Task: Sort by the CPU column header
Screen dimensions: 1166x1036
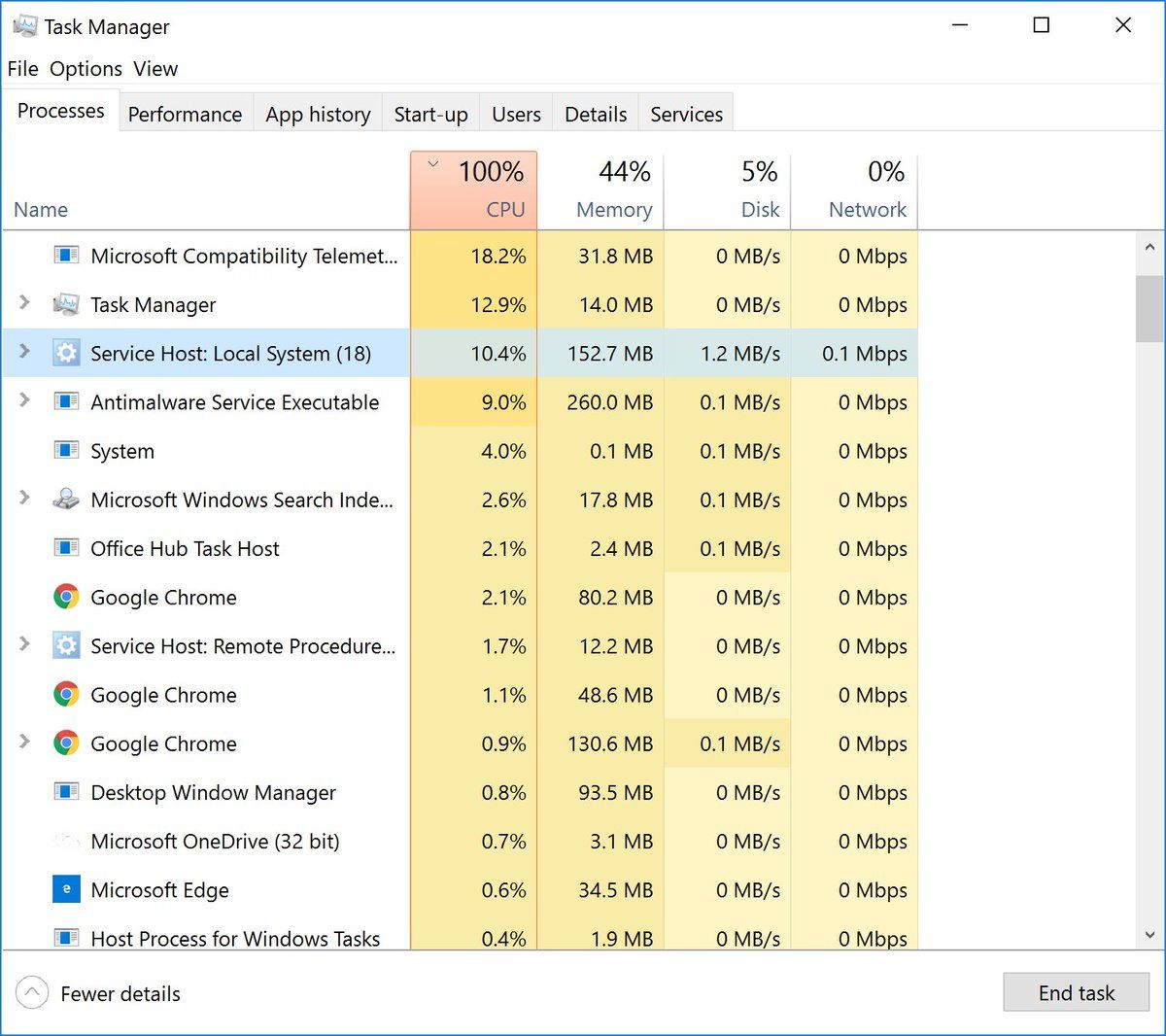Action: [x=473, y=190]
